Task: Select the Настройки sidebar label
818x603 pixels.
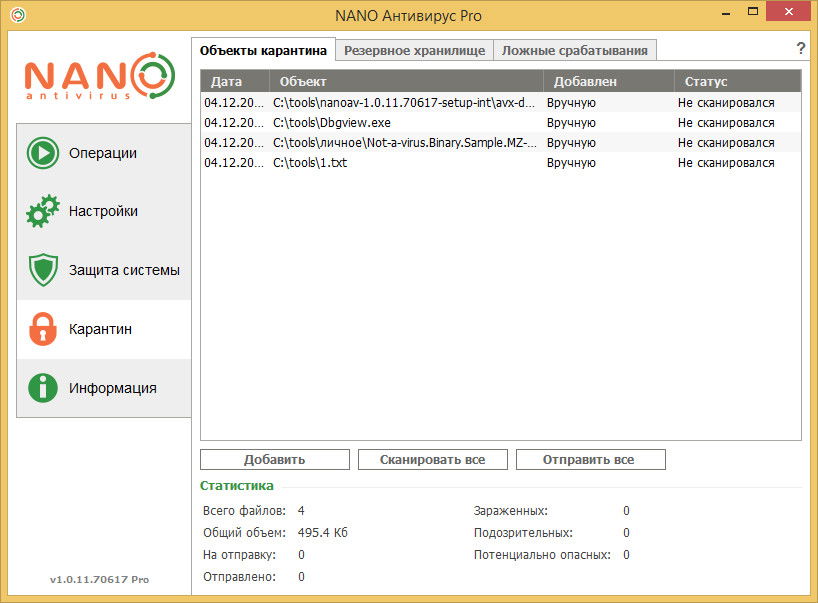Action: click(103, 211)
